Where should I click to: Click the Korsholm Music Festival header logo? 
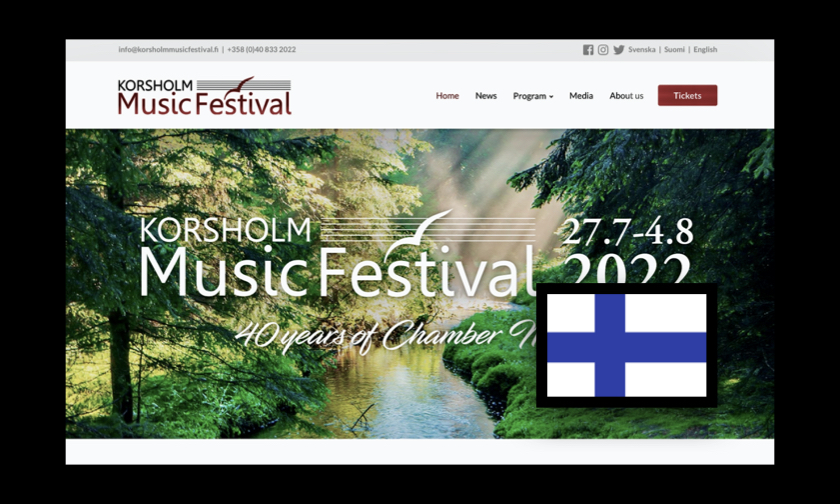coord(204,96)
